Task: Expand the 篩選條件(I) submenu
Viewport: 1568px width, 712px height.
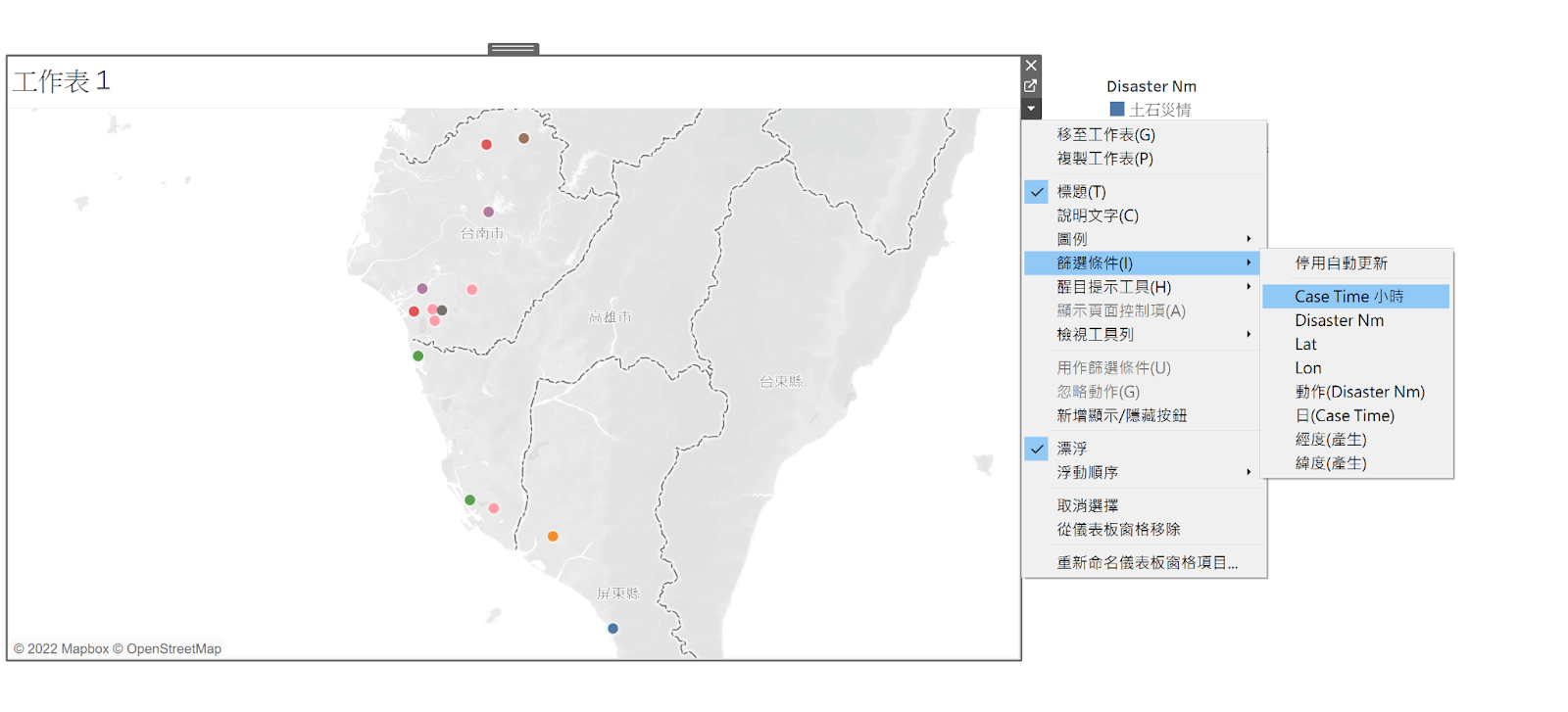Action: pyautogui.click(x=1142, y=263)
